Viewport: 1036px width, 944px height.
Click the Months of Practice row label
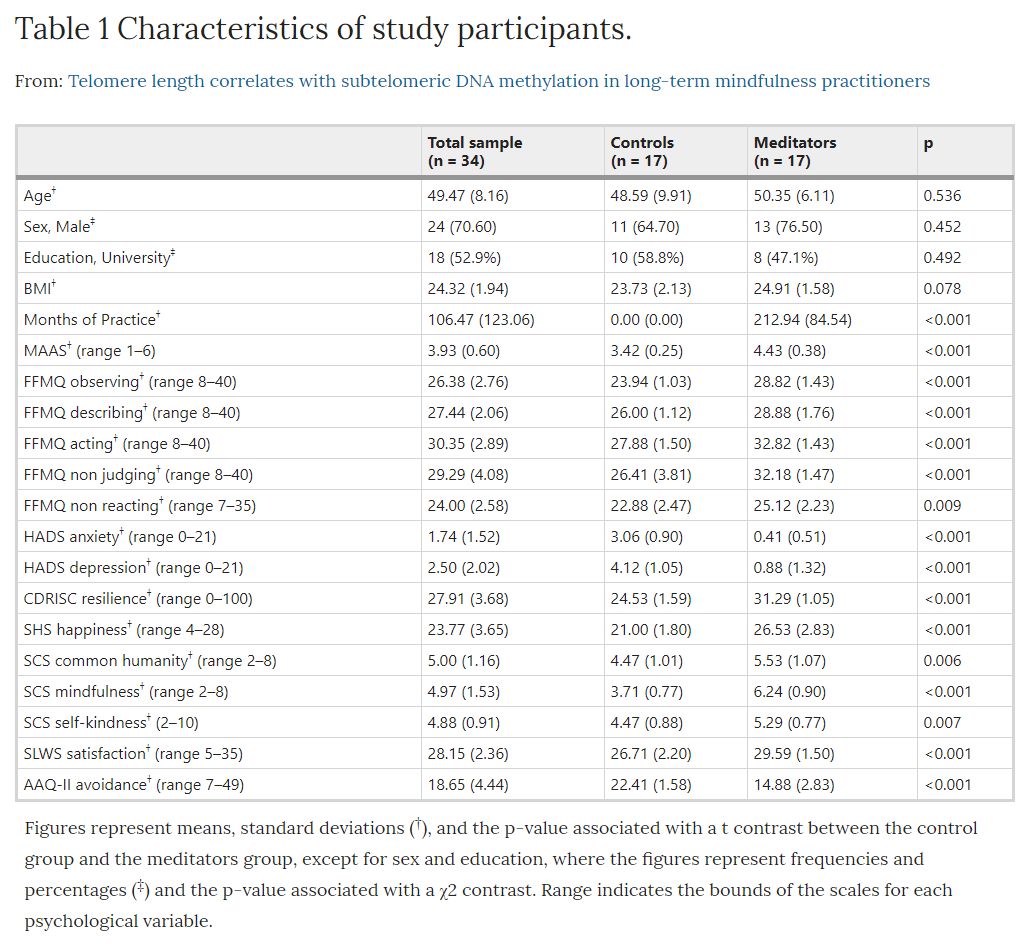tap(92, 320)
